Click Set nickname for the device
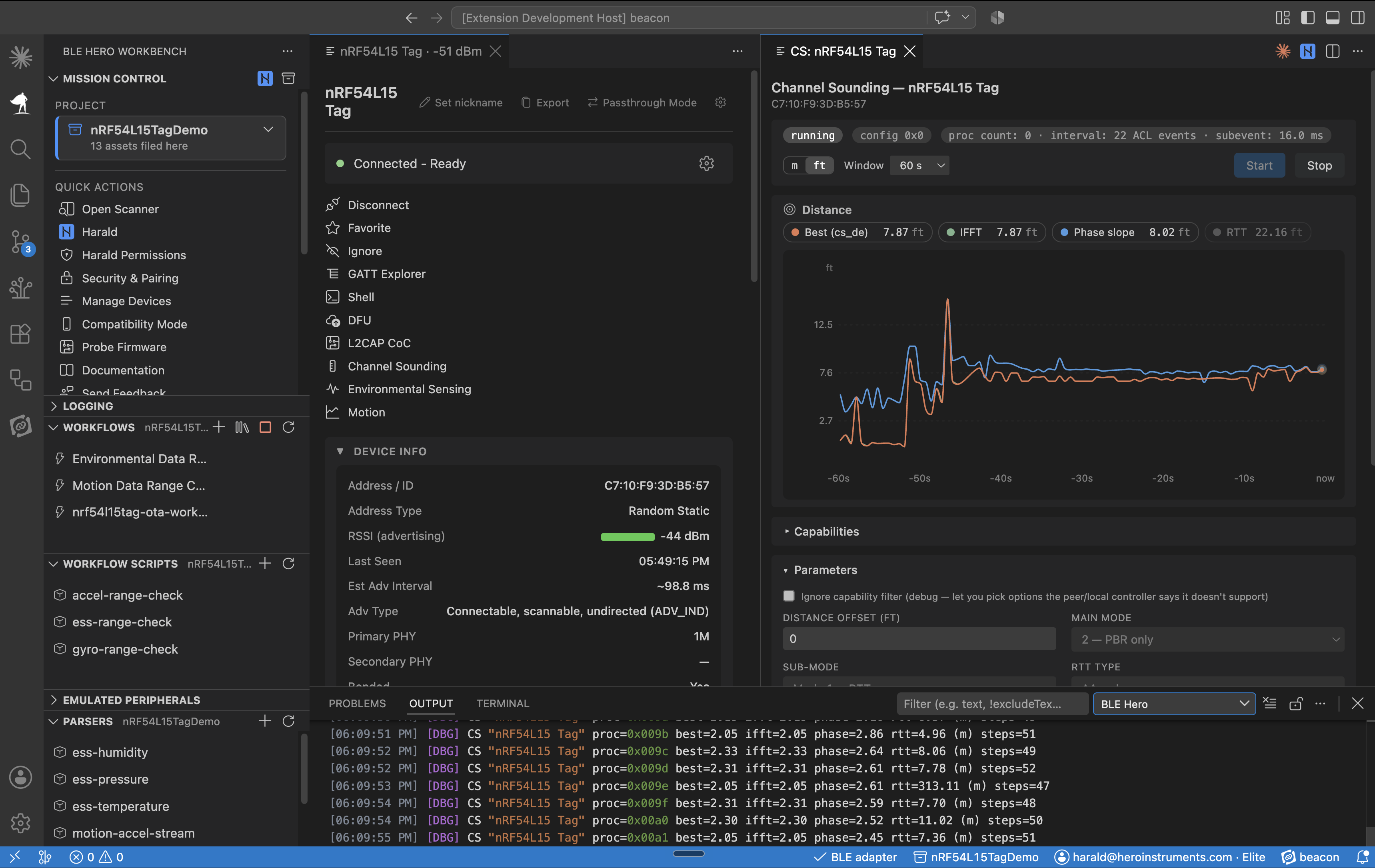This screenshot has width=1375, height=868. 461,102
